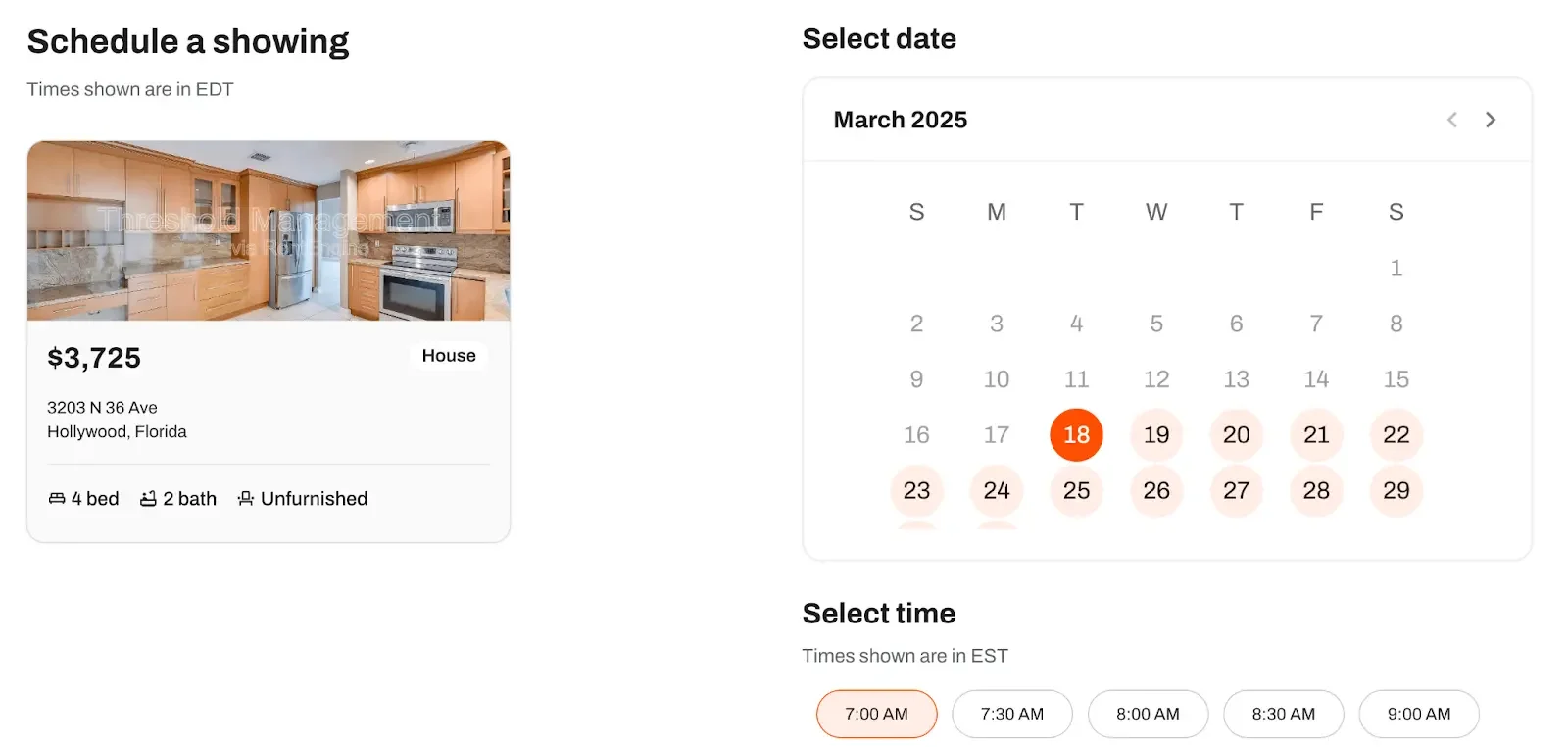The width and height of the screenshot is (1568, 747).
Task: Pick March 29 as showing date
Action: point(1396,490)
